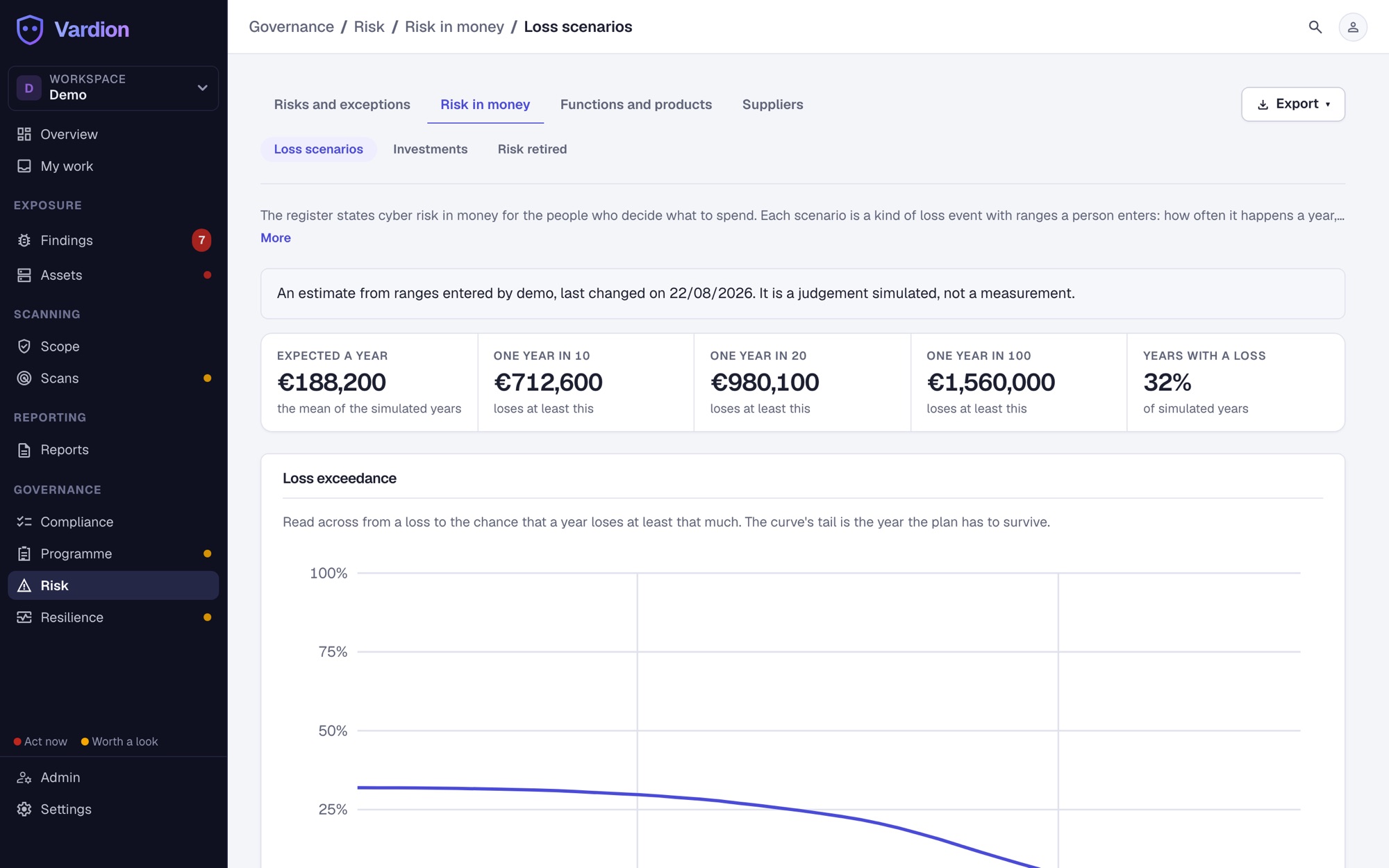Go to Risk breadcrumb link

click(369, 27)
